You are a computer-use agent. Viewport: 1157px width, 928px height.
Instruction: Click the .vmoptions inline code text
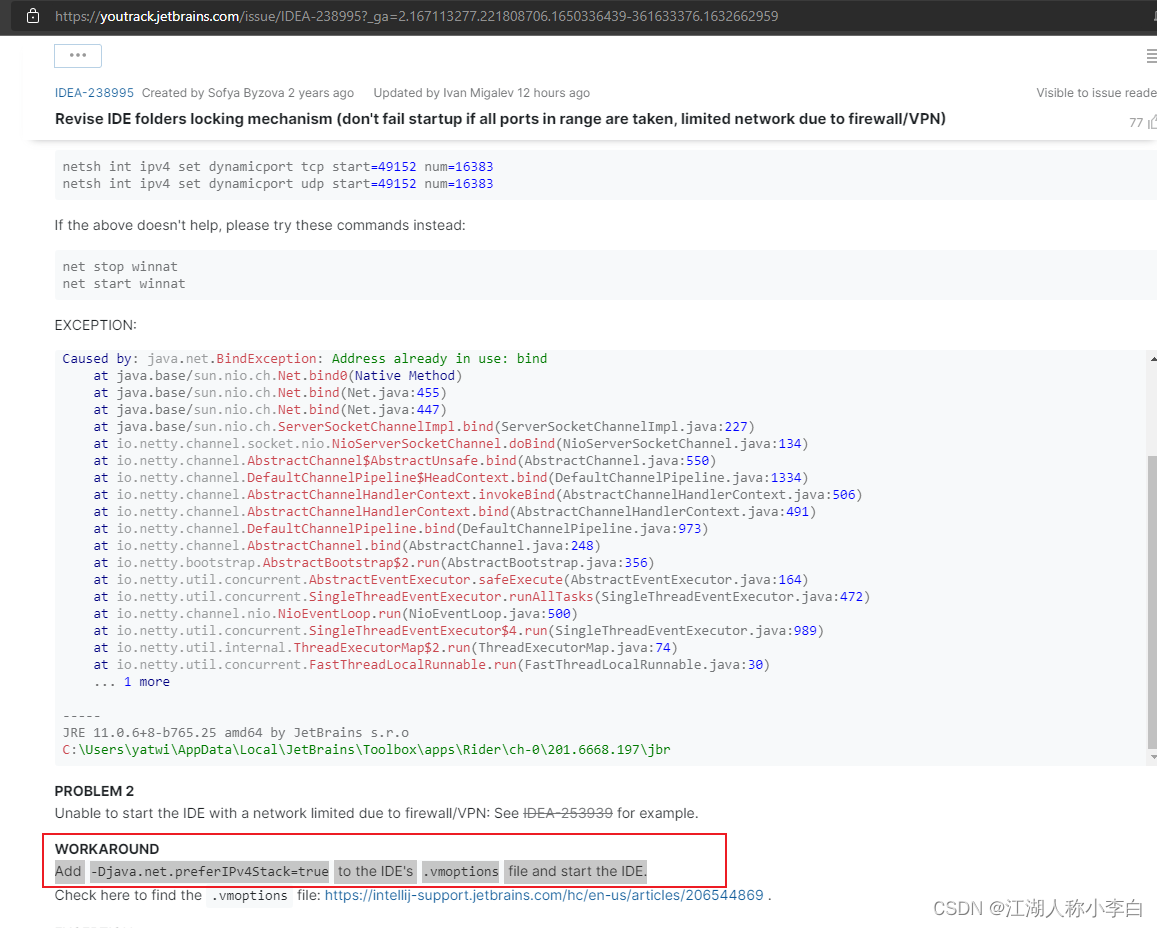coord(459,871)
